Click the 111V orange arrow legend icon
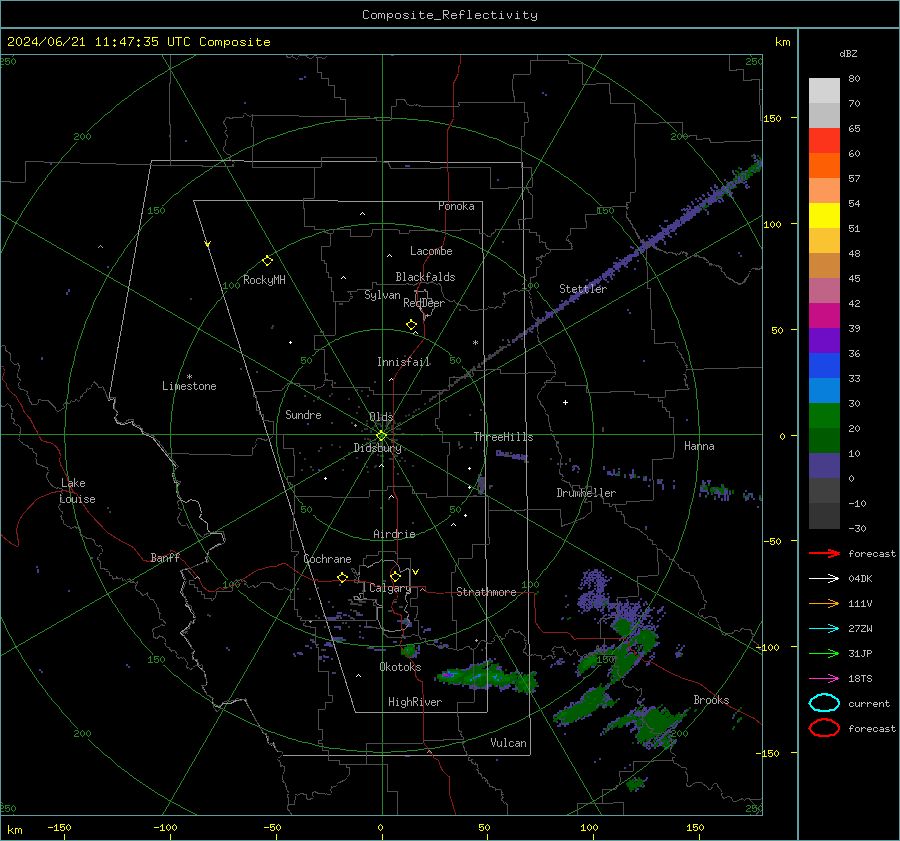The image size is (900, 841). tap(824, 603)
